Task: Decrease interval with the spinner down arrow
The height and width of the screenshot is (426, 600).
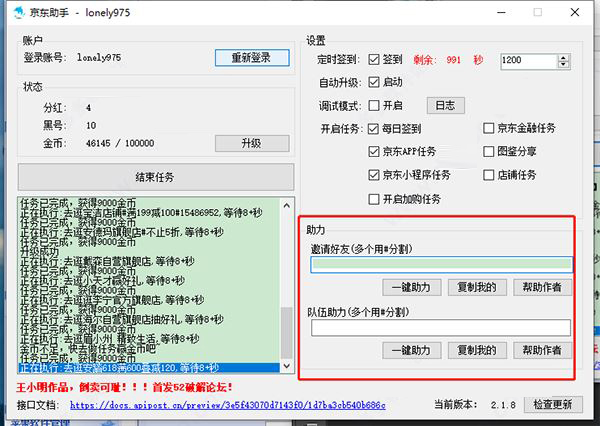Action: pos(563,65)
